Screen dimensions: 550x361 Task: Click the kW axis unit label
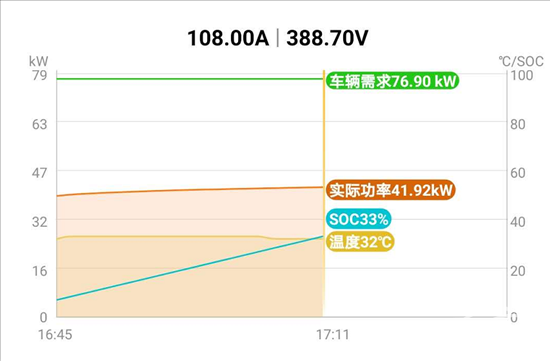pos(38,61)
